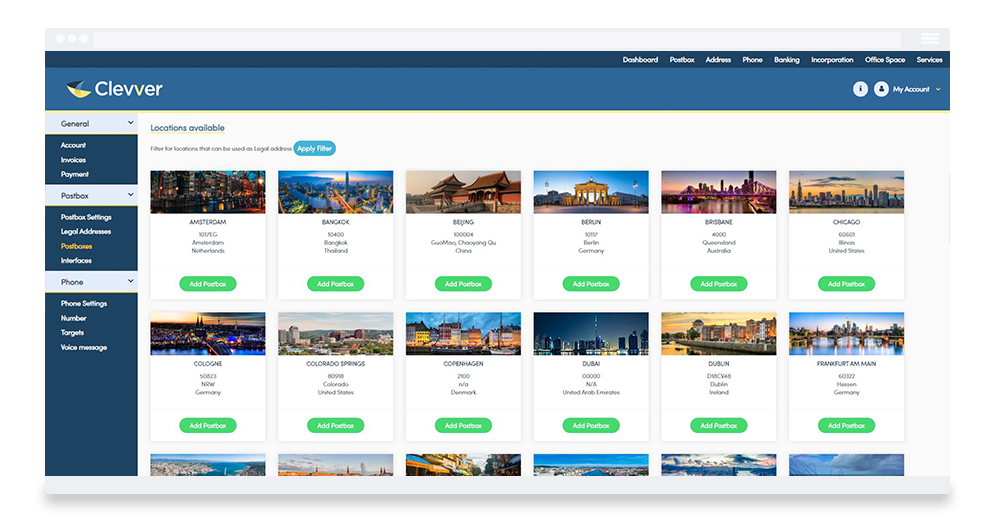Image resolution: width=1000 pixels, height=520 pixels.
Task: Click the Dubai skyline photo
Action: click(591, 334)
